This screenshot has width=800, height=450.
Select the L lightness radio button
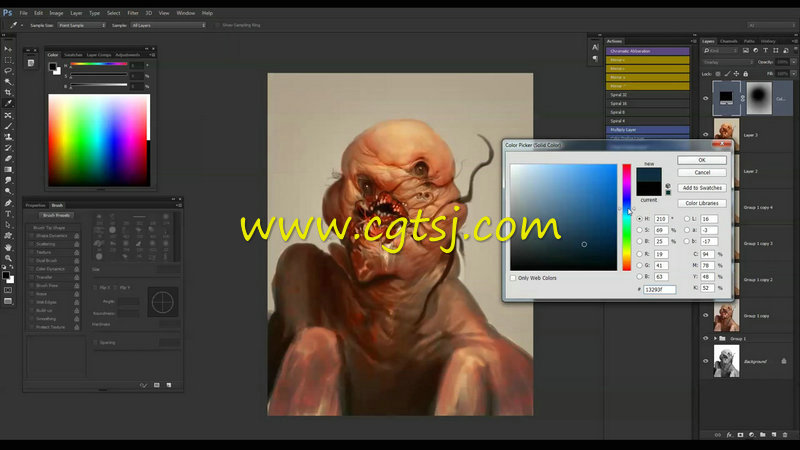(x=687, y=219)
